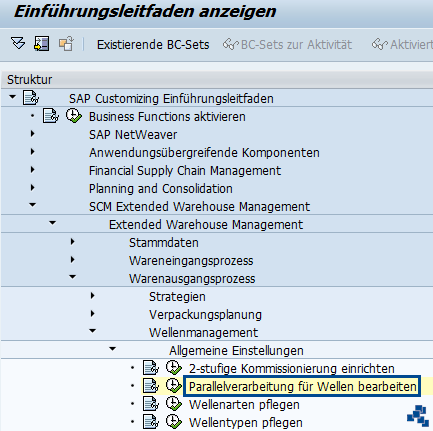Select SAP NetWeaver tree row
Image resolution: width=433 pixels, height=431 pixels.
(133, 135)
